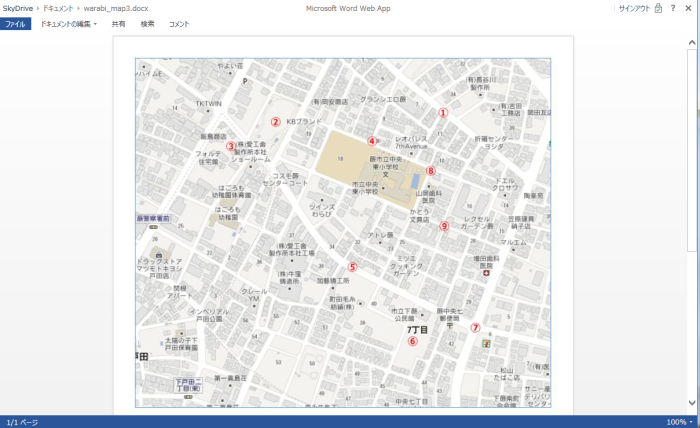Click map marker number 9 on the map

point(444,226)
